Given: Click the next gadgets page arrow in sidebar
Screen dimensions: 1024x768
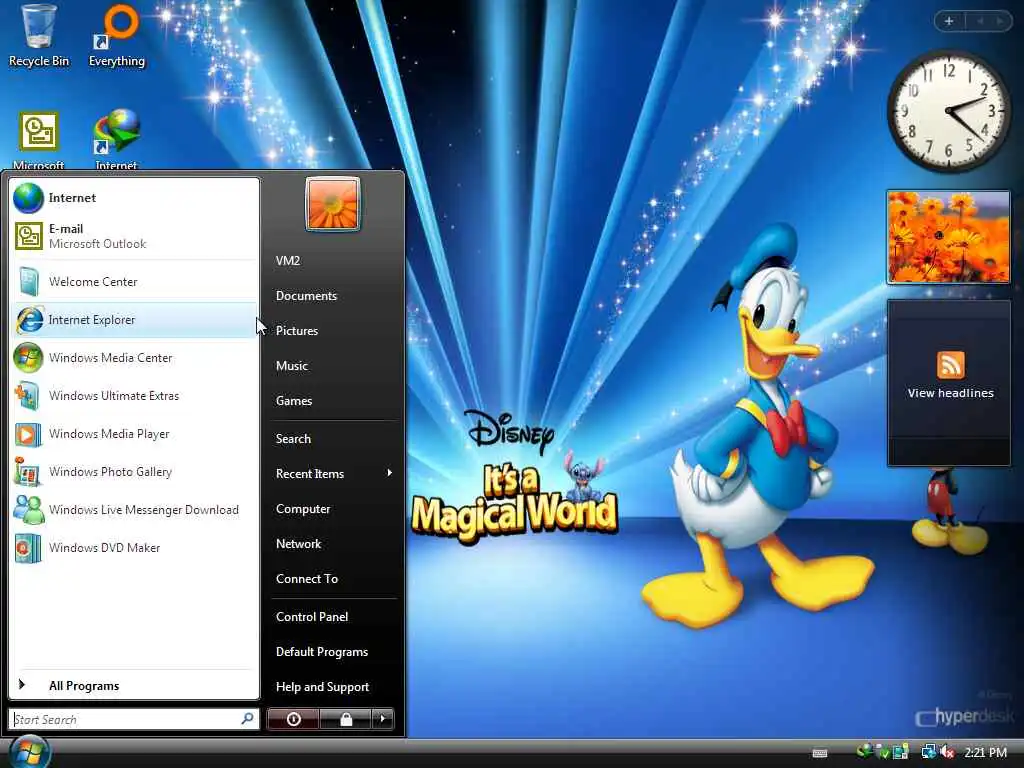Looking at the screenshot, I should [x=1000, y=21].
